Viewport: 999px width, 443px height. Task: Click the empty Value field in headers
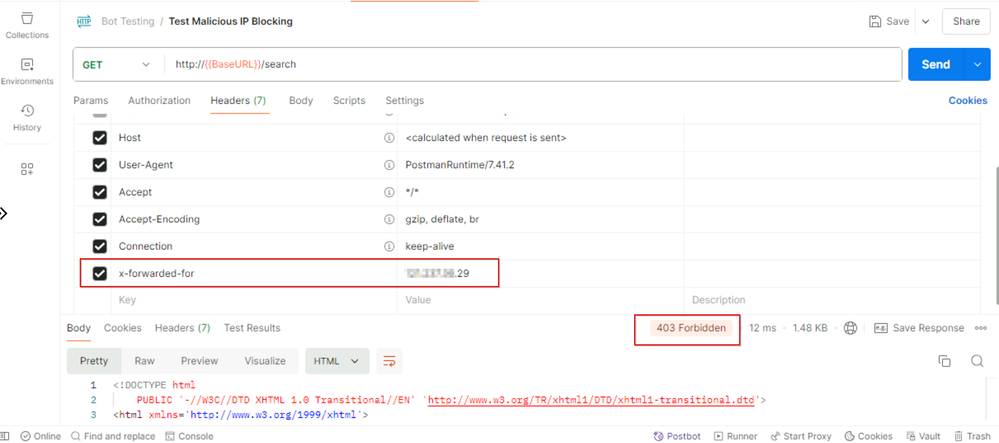pyautogui.click(x=540, y=300)
